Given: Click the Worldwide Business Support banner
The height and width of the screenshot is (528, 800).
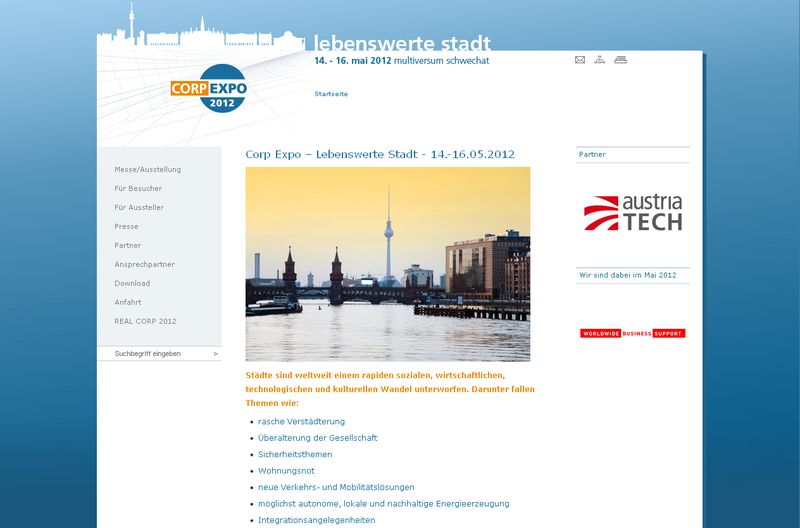Looking at the screenshot, I should pyautogui.click(x=632, y=333).
